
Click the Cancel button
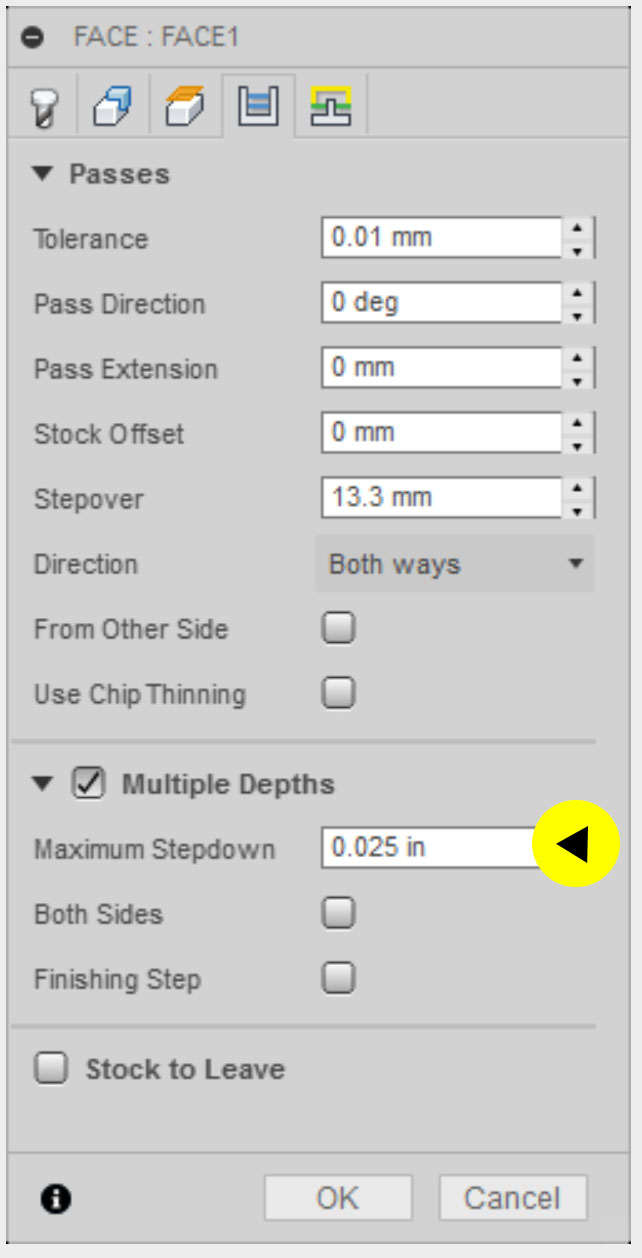[x=512, y=1198]
